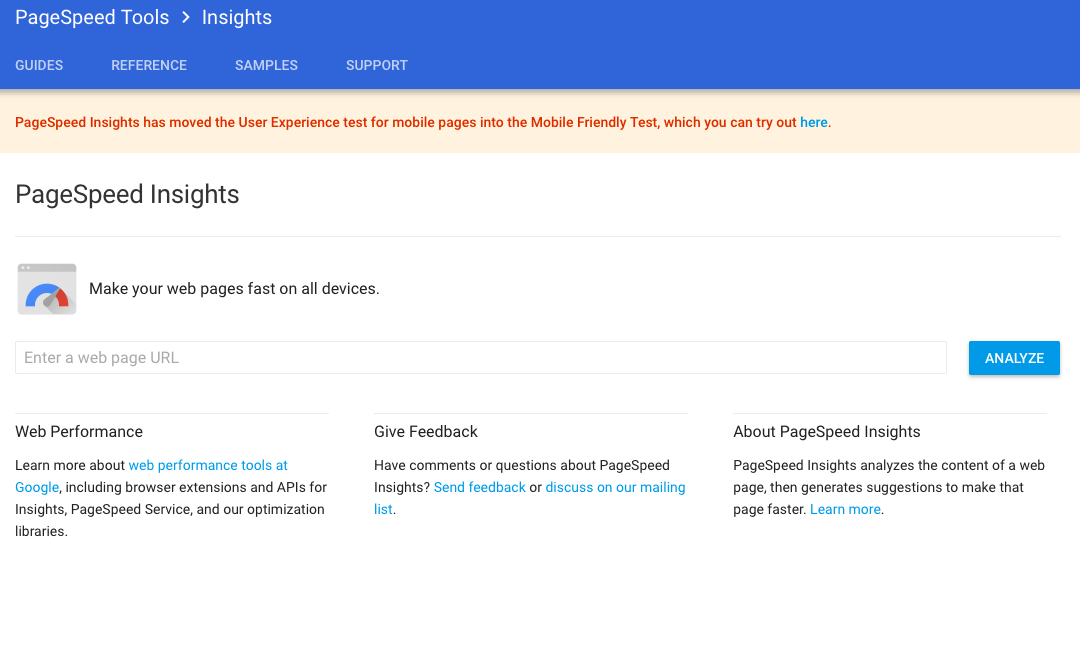Open the Insights breadcrumb link
The width and height of the screenshot is (1080, 655).
[x=237, y=17]
